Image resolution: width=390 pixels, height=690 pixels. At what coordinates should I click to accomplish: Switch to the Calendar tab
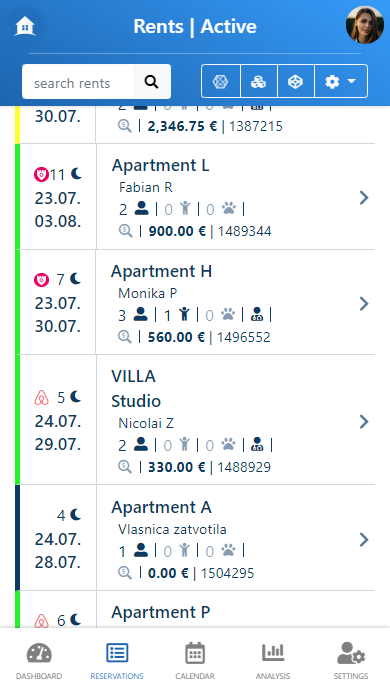(x=195, y=661)
